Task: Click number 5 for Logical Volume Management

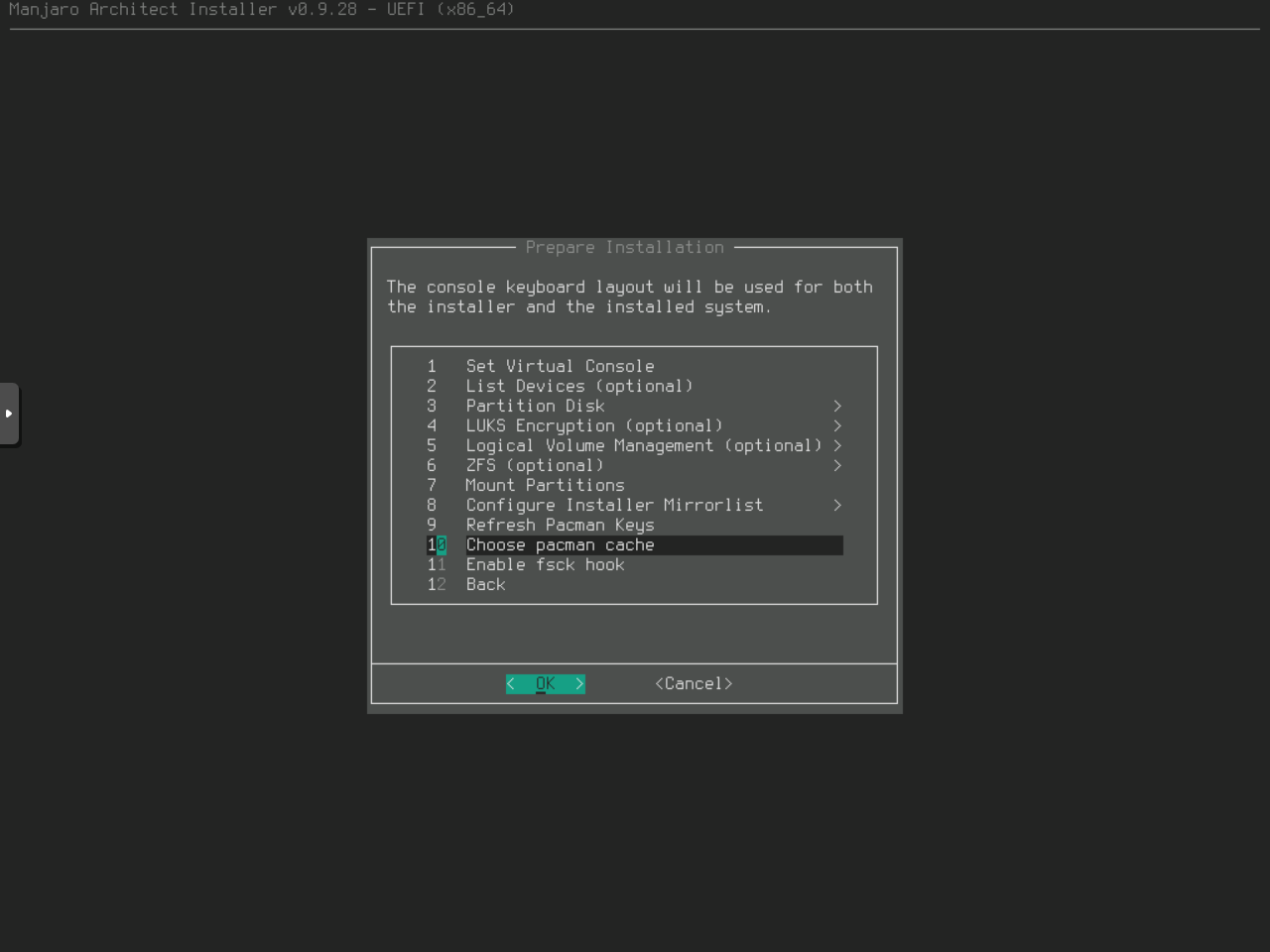Action: coord(432,445)
